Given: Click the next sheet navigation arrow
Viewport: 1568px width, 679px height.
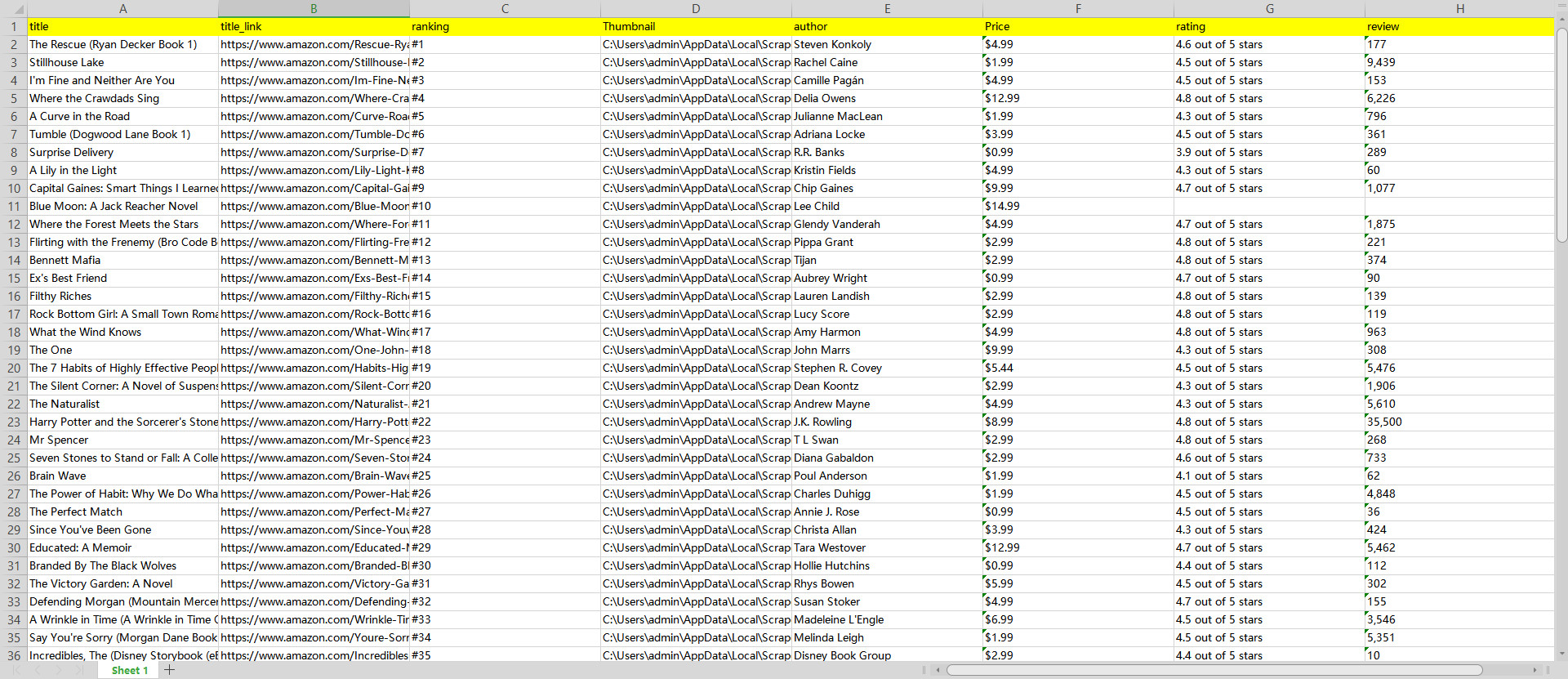Looking at the screenshot, I should (x=59, y=670).
